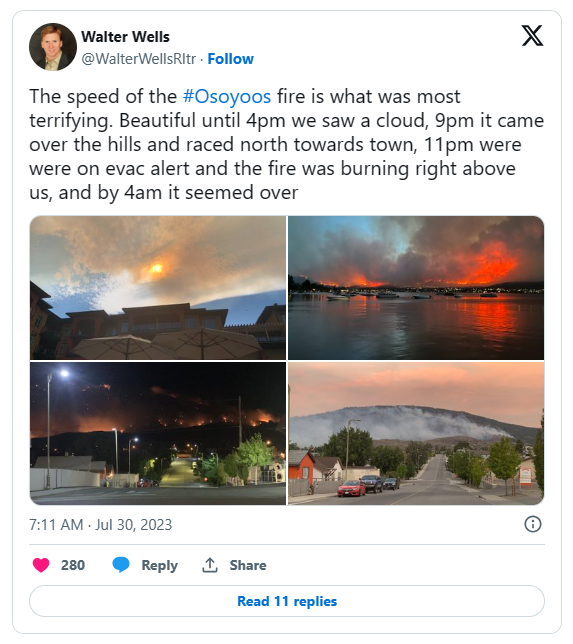Image resolution: width=573 pixels, height=644 pixels.
Task: Open the lake with red fire glow photo
Action: click(x=416, y=288)
